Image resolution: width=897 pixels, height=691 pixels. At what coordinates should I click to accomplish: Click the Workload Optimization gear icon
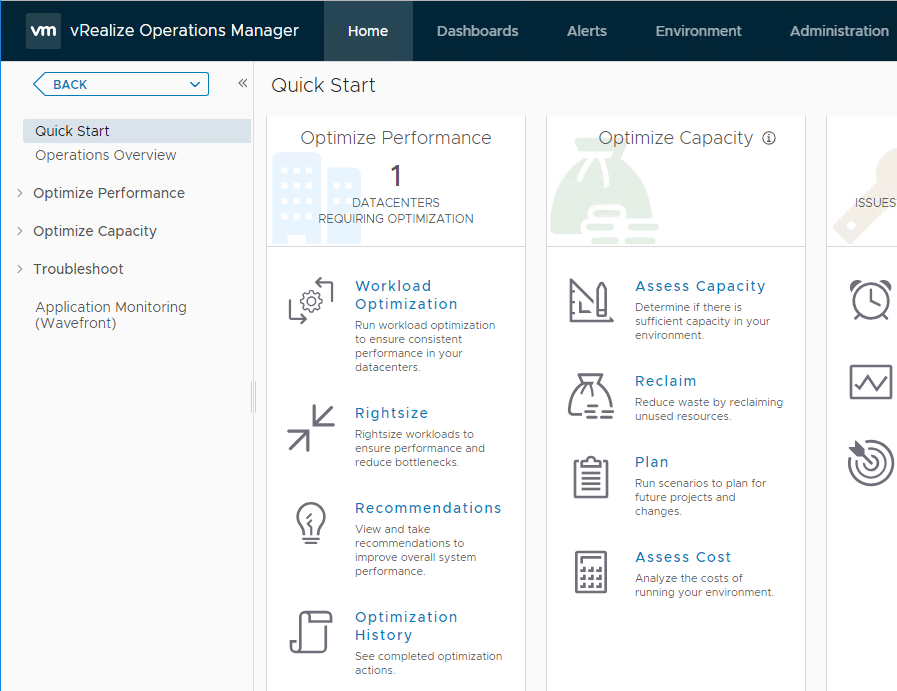point(311,301)
